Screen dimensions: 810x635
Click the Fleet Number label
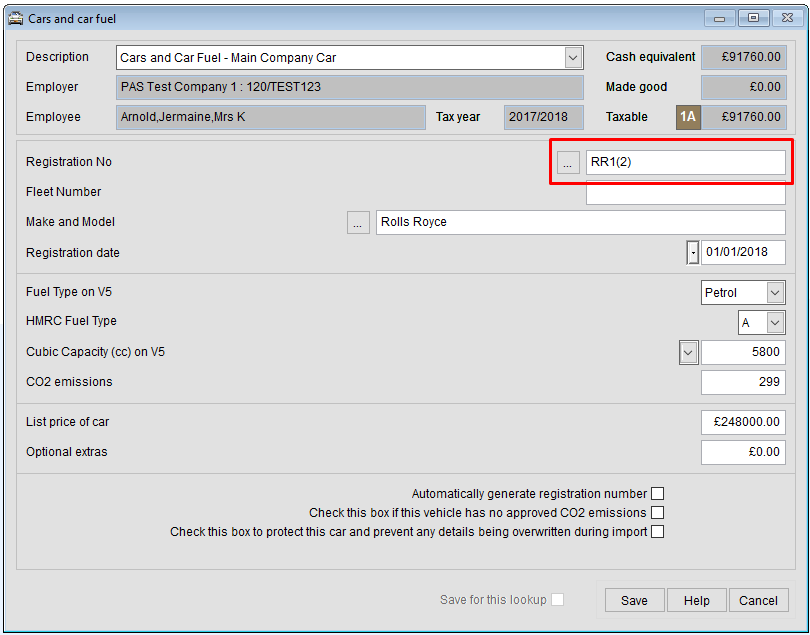coord(64,192)
